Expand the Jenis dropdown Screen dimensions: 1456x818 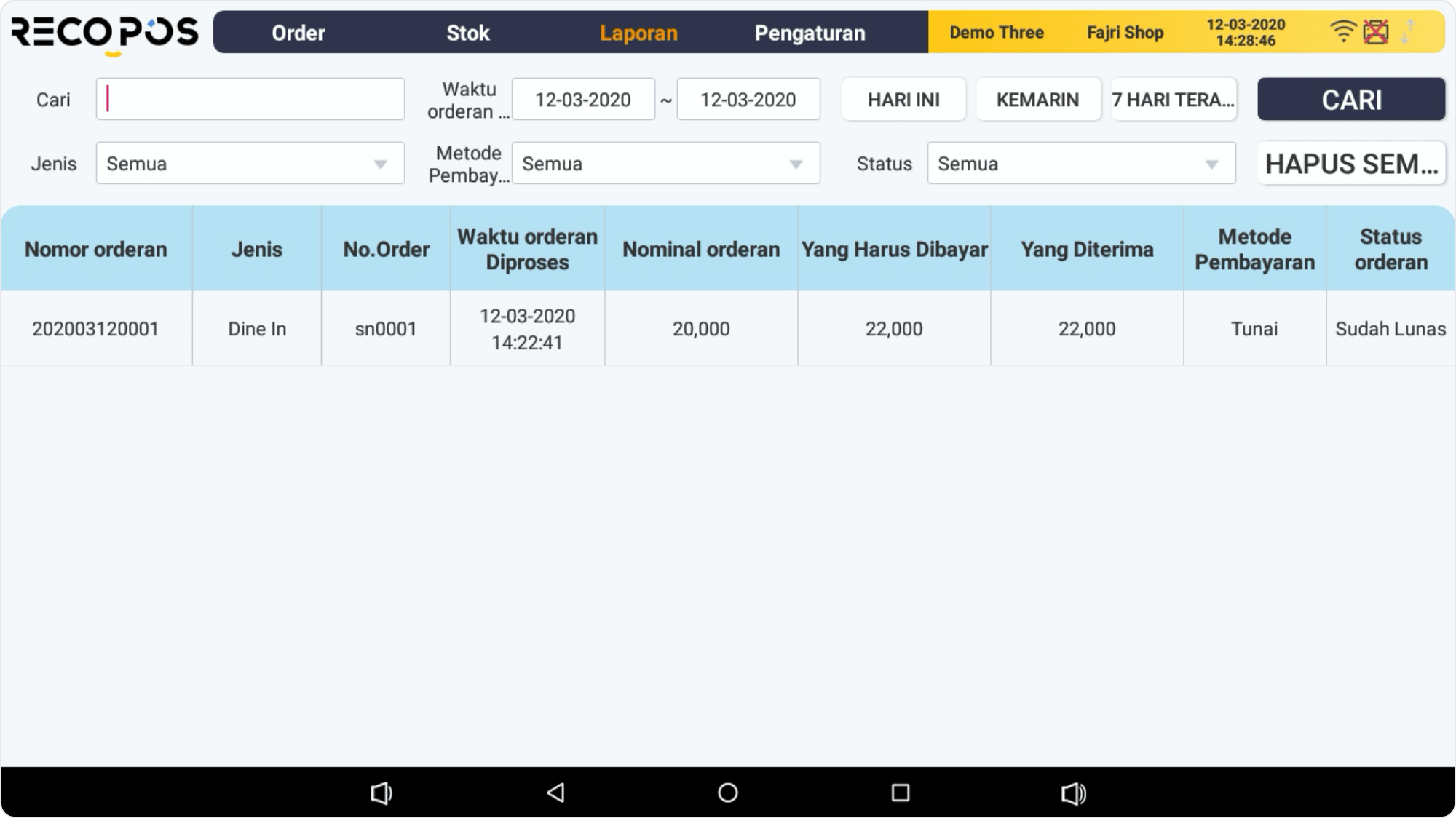click(x=250, y=164)
